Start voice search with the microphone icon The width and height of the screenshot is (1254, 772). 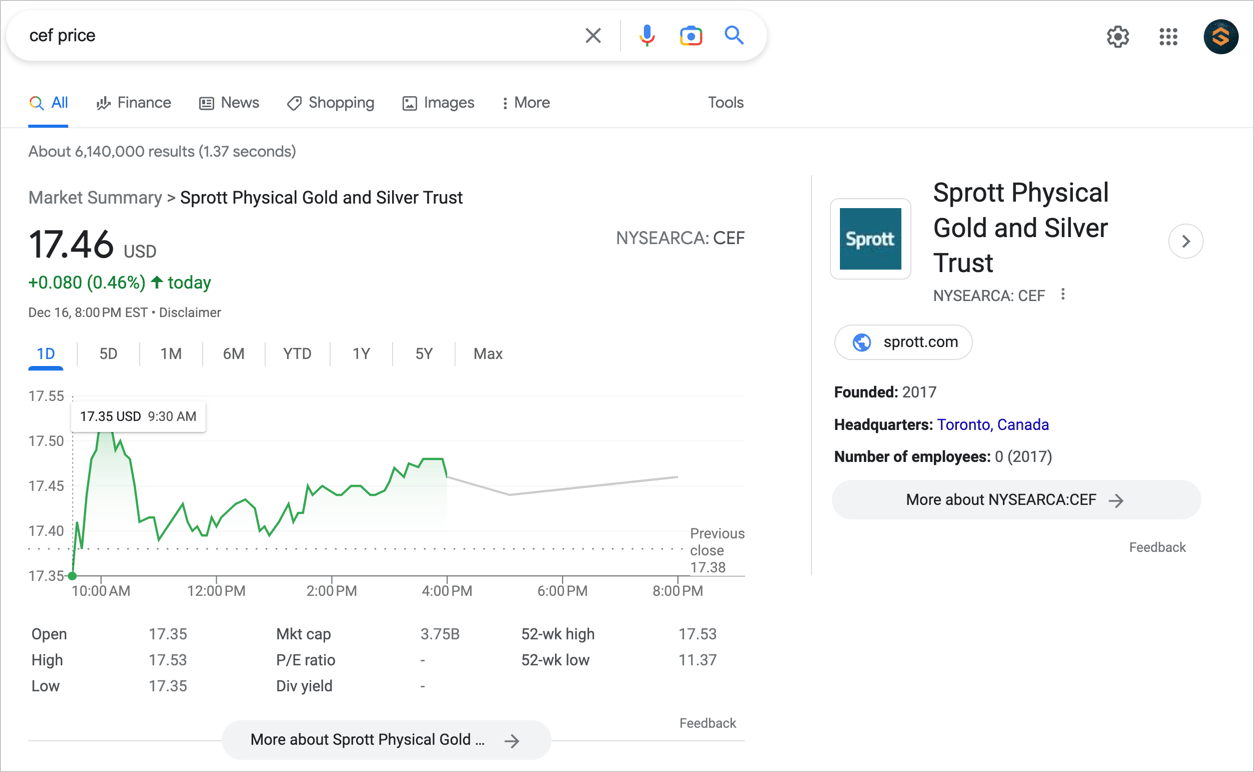(647, 36)
